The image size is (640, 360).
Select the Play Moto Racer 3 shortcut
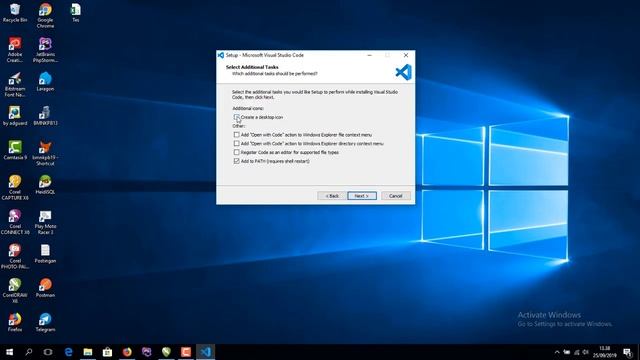pos(45,222)
